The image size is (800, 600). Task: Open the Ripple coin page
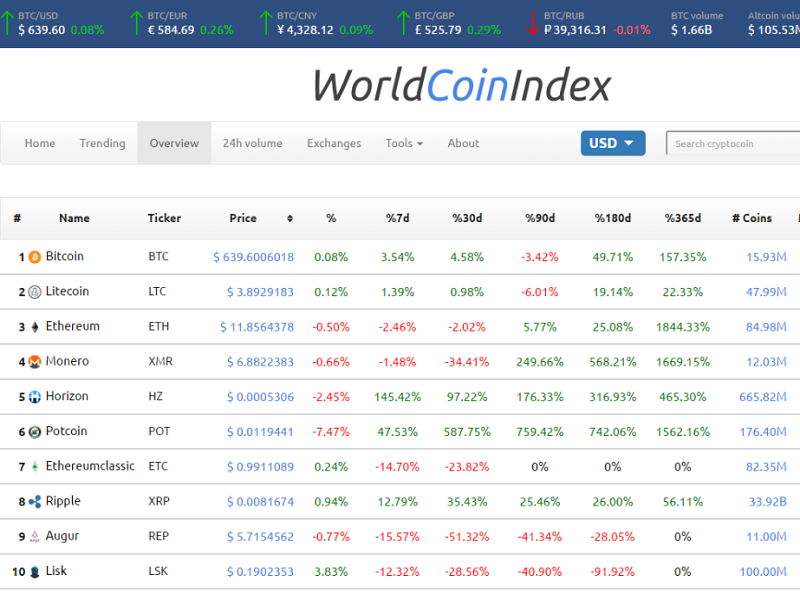63,501
